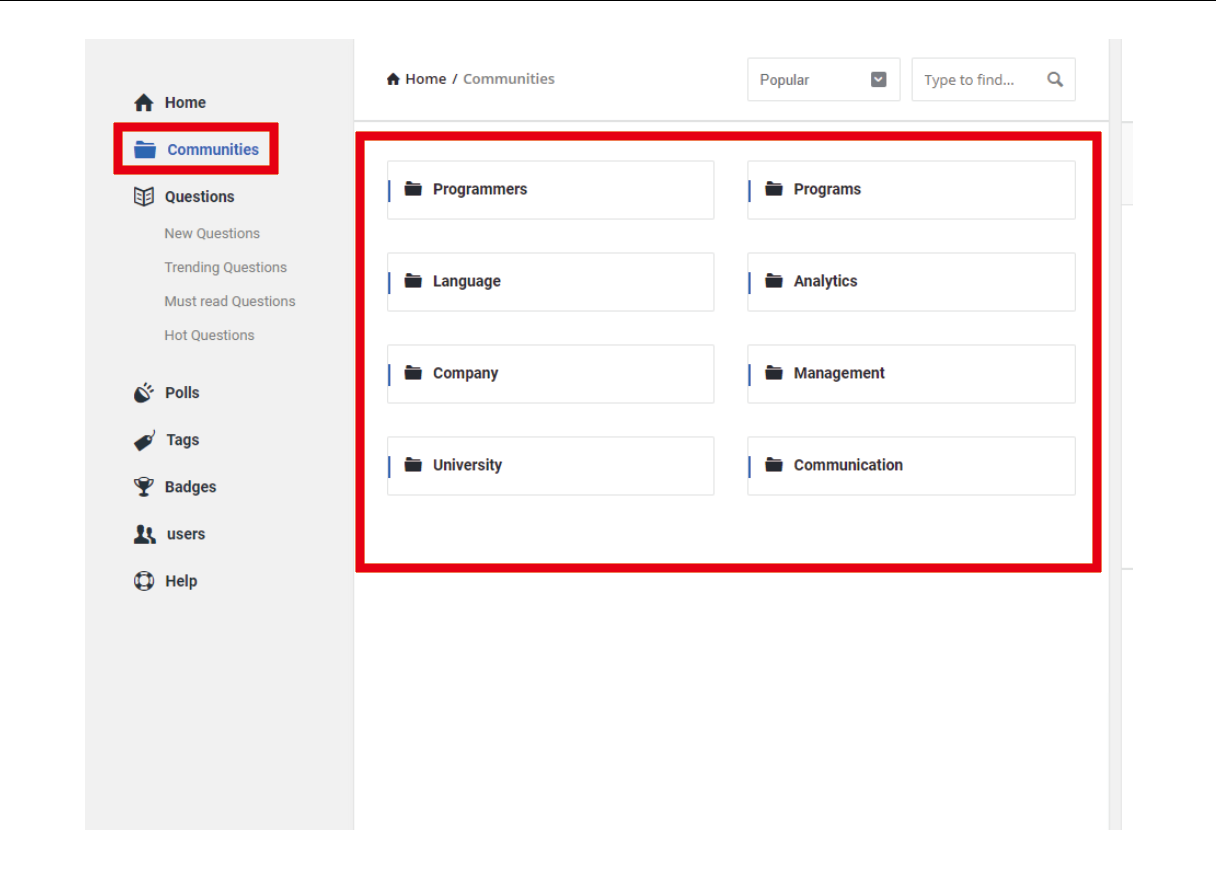Click the Communities folder icon in sidebar
Image resolution: width=1216 pixels, height=869 pixels.
[145, 150]
